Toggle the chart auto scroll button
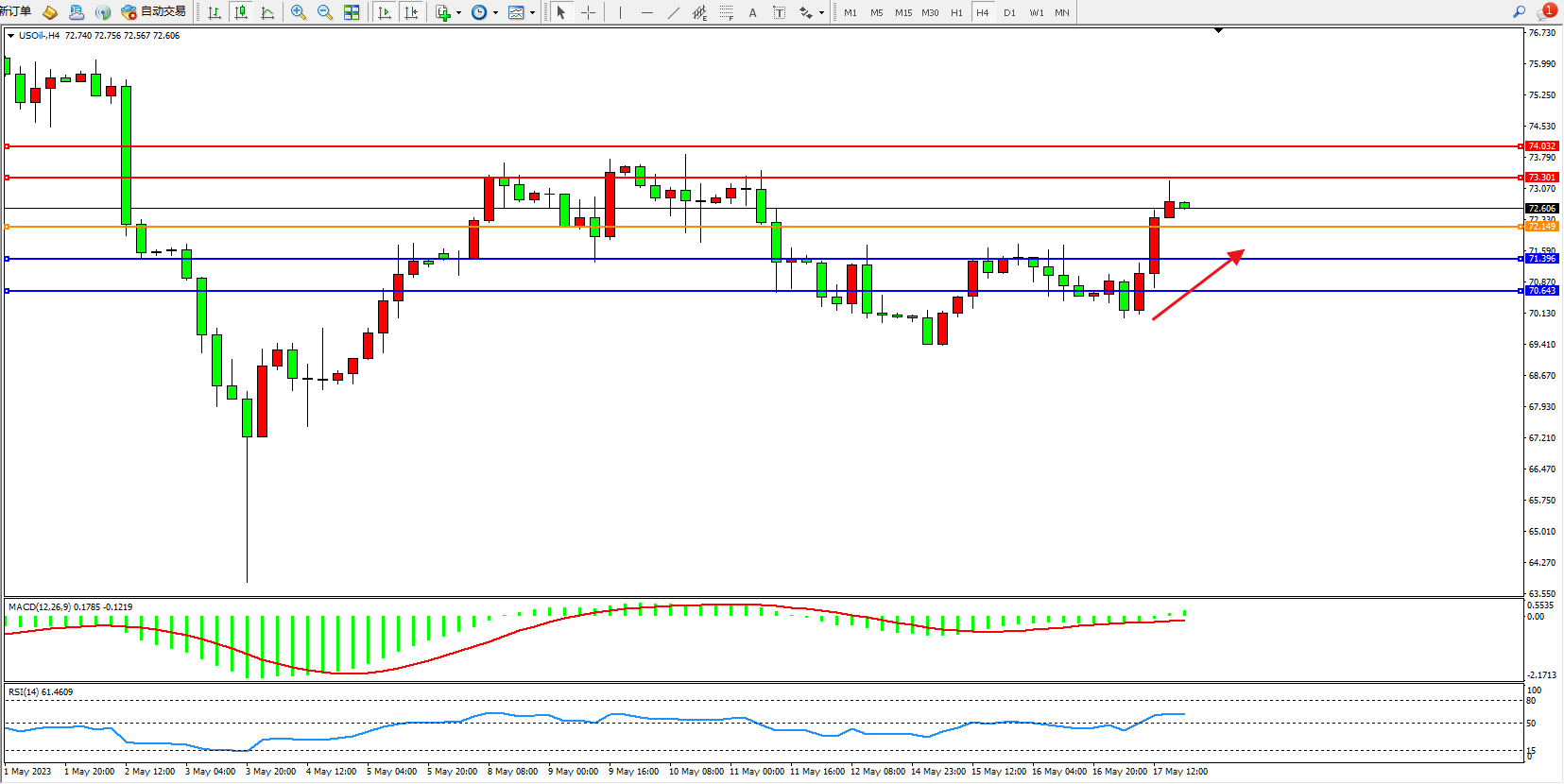The width and height of the screenshot is (1564, 784). coord(384,12)
